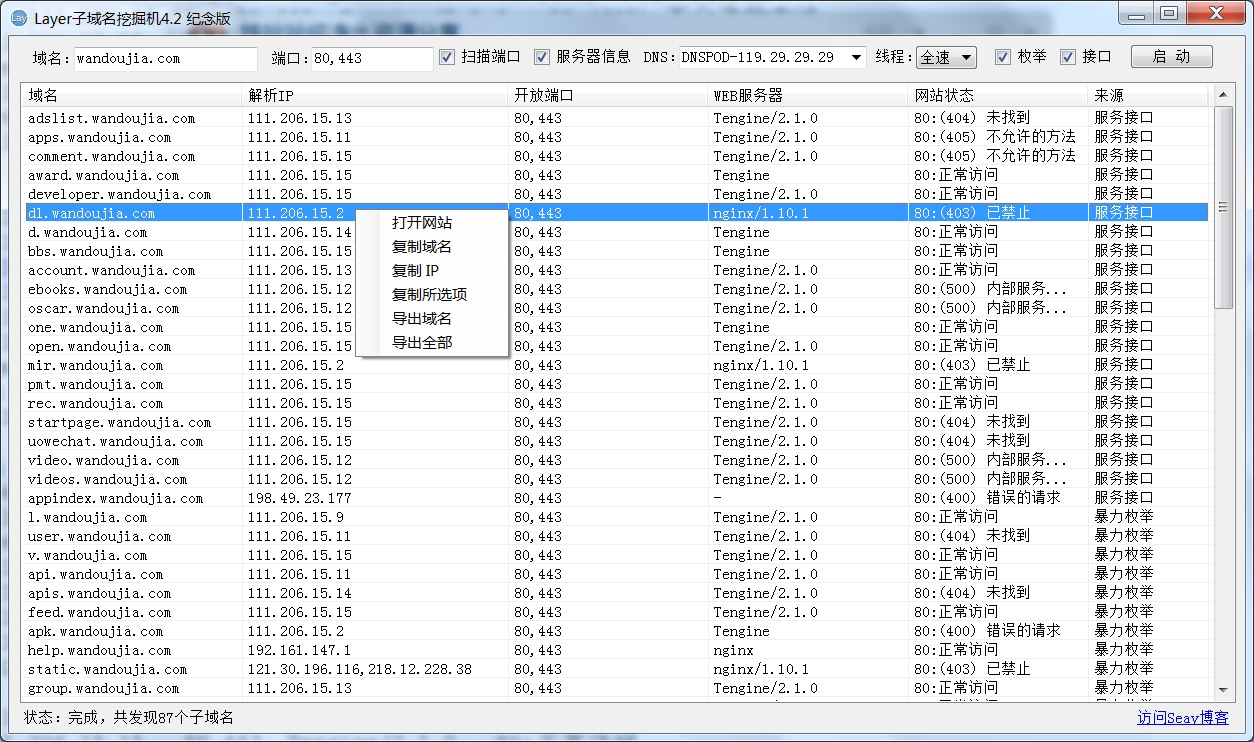The height and width of the screenshot is (742, 1254).
Task: Select the comment.wandoujia.com row
Action: pos(615,156)
